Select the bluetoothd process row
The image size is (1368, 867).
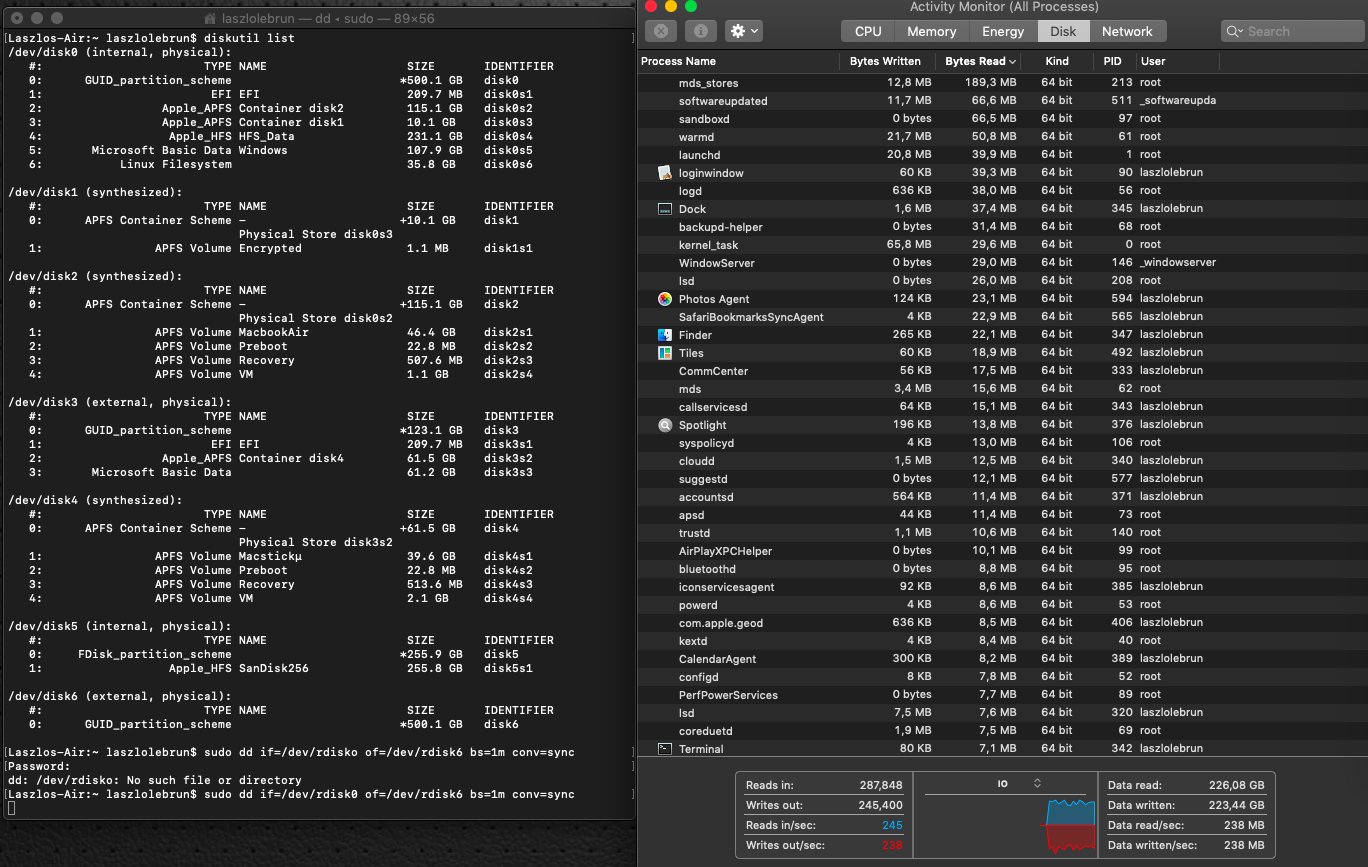1003,569
